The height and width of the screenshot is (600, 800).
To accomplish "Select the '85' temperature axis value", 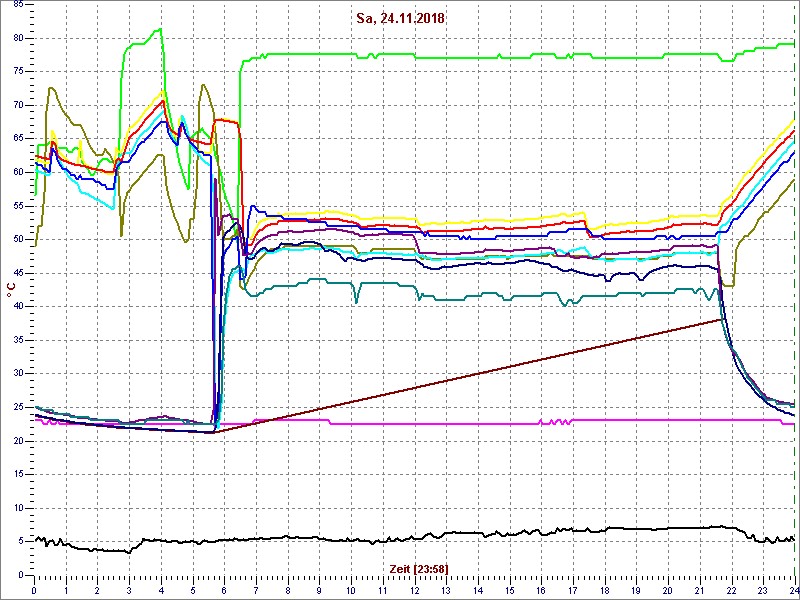I will click(17, 4).
